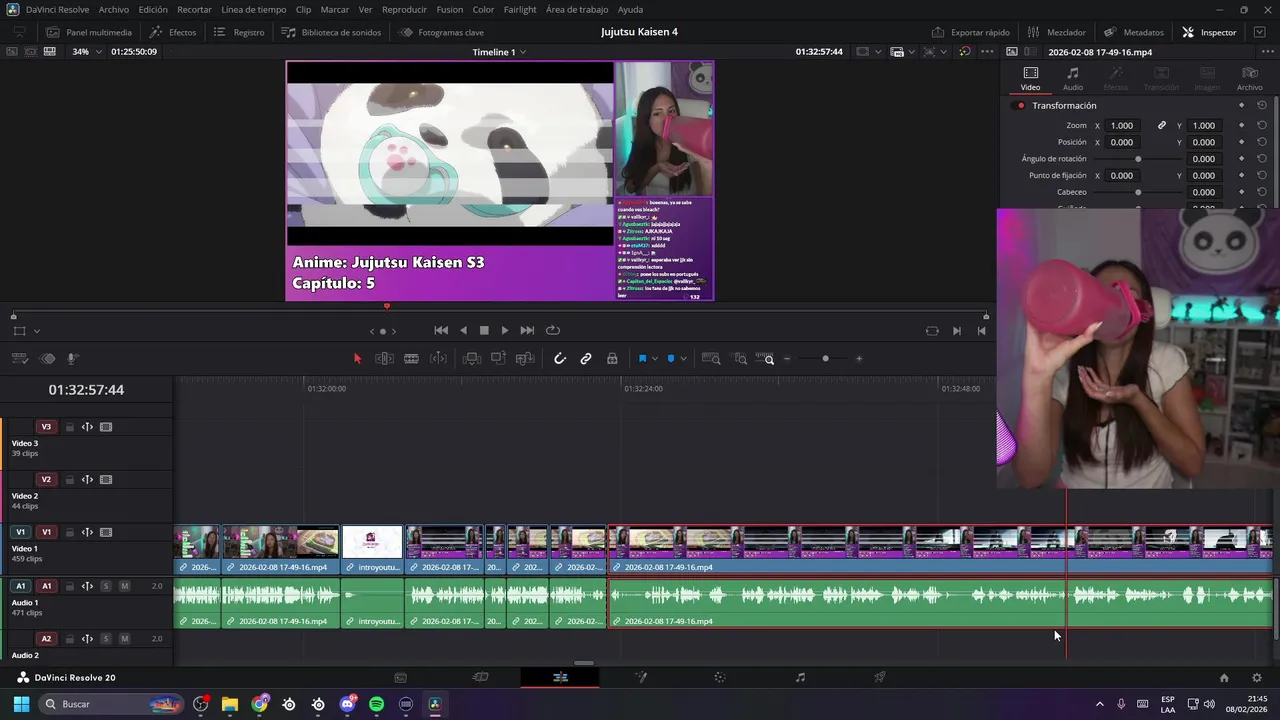Toggle linked selection chain icon
The image size is (1280, 720).
(x=586, y=358)
